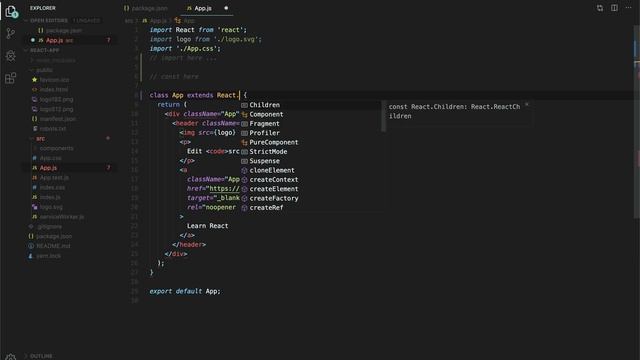Place cursor on 'export default App;' line
The image size is (640, 360).
[x=185, y=291]
